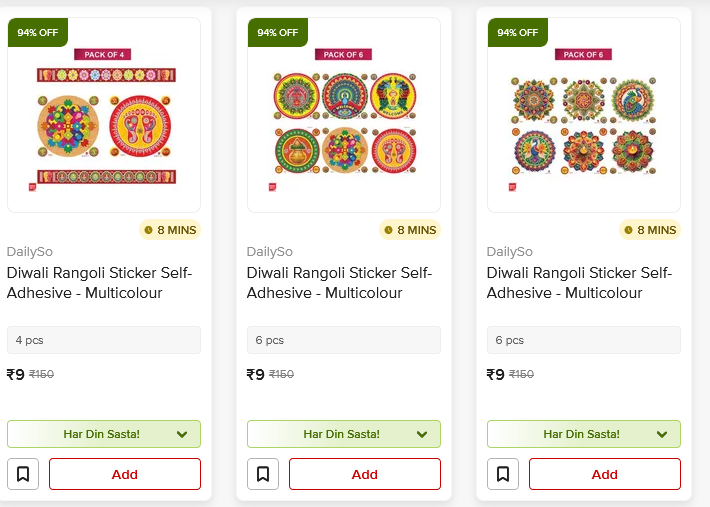Expand Har Din Sasta offer on rightmost product
The width and height of the screenshot is (710, 507).
(662, 434)
